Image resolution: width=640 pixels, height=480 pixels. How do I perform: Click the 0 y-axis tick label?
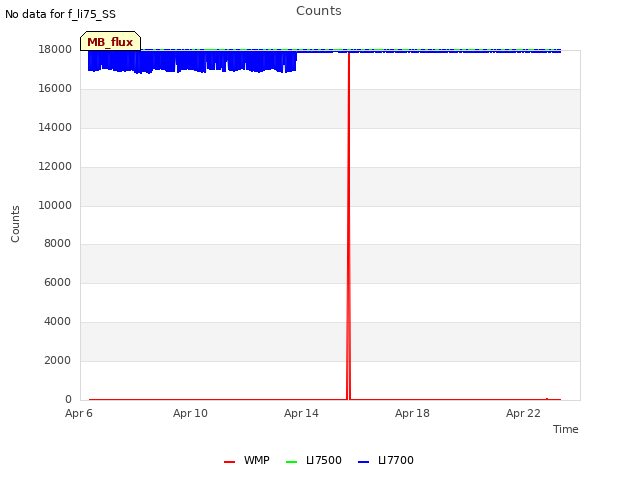pos(68,399)
